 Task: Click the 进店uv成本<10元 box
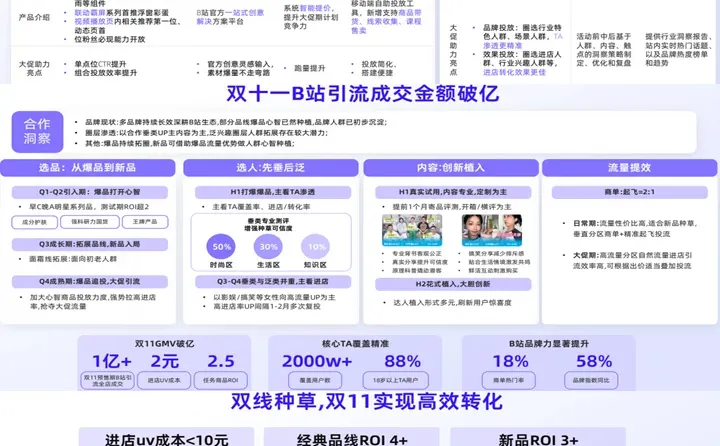166,437
